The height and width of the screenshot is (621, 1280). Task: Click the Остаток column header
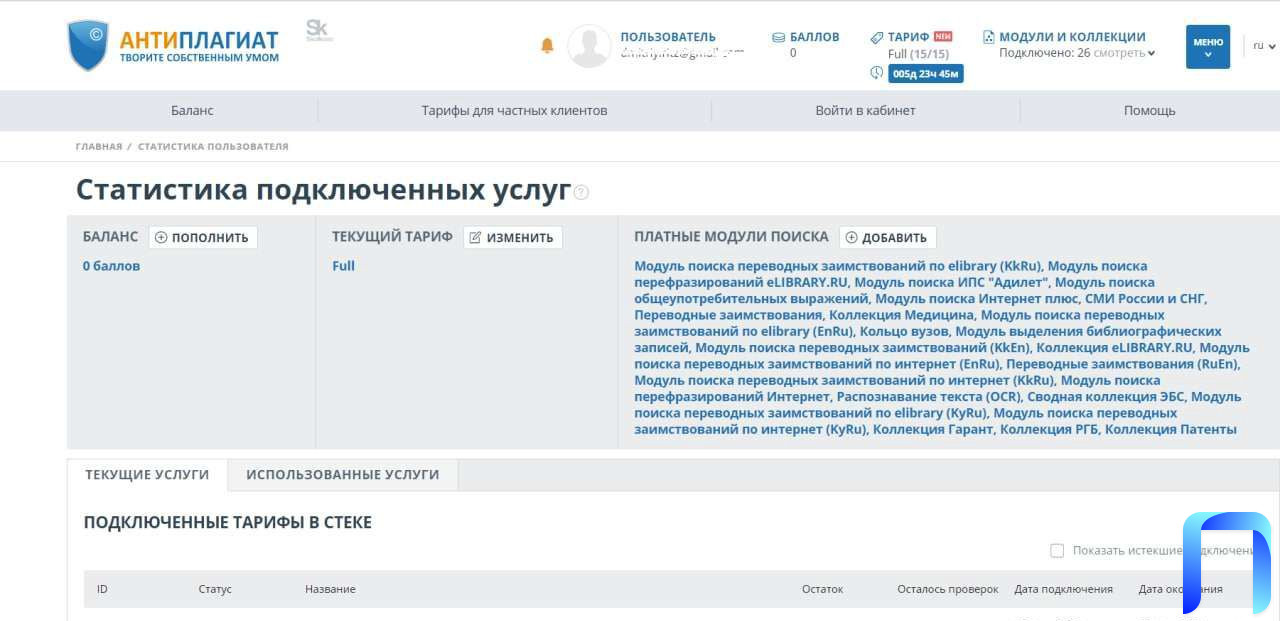coord(822,589)
